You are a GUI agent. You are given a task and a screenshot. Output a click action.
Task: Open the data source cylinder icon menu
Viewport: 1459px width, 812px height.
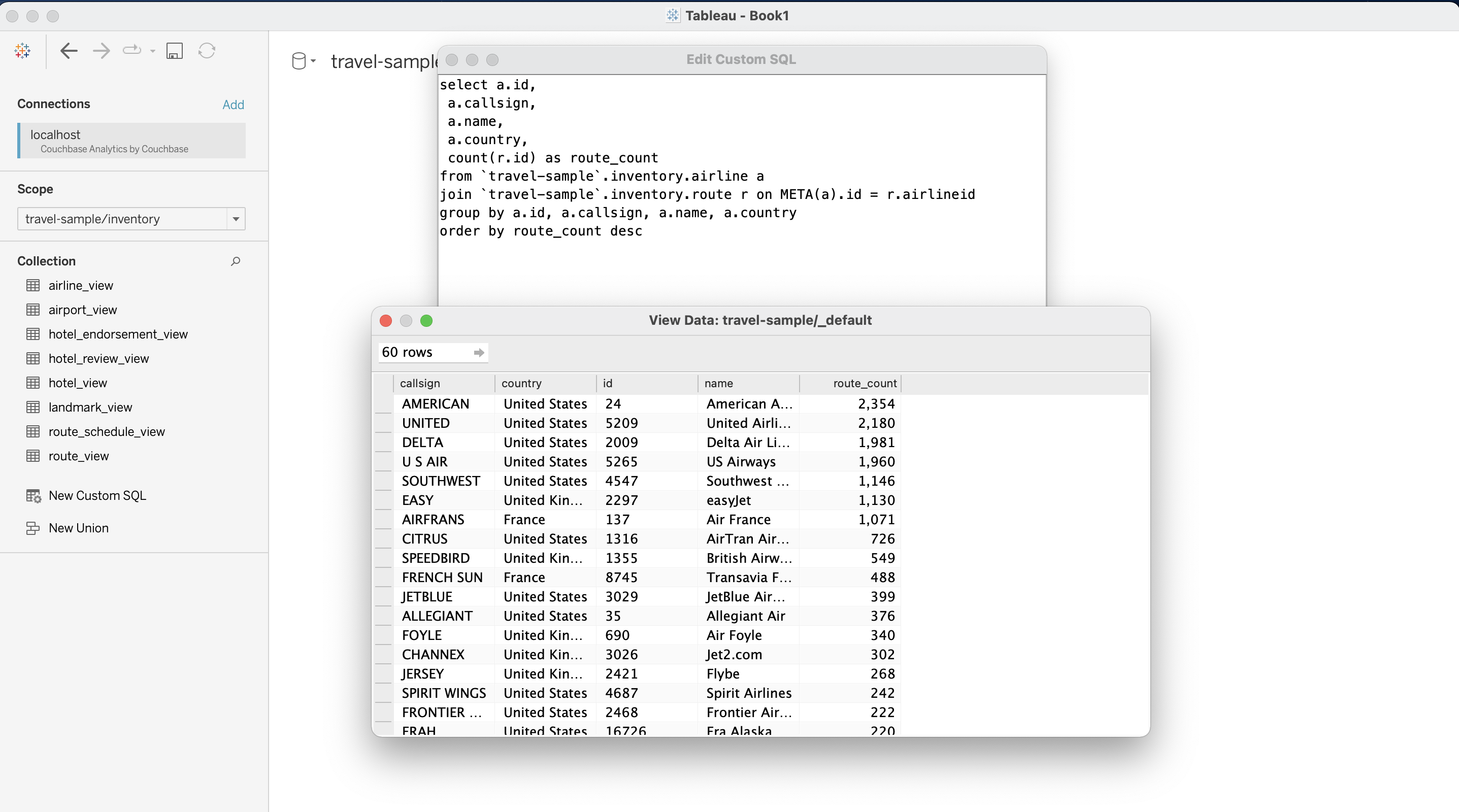pyautogui.click(x=303, y=60)
